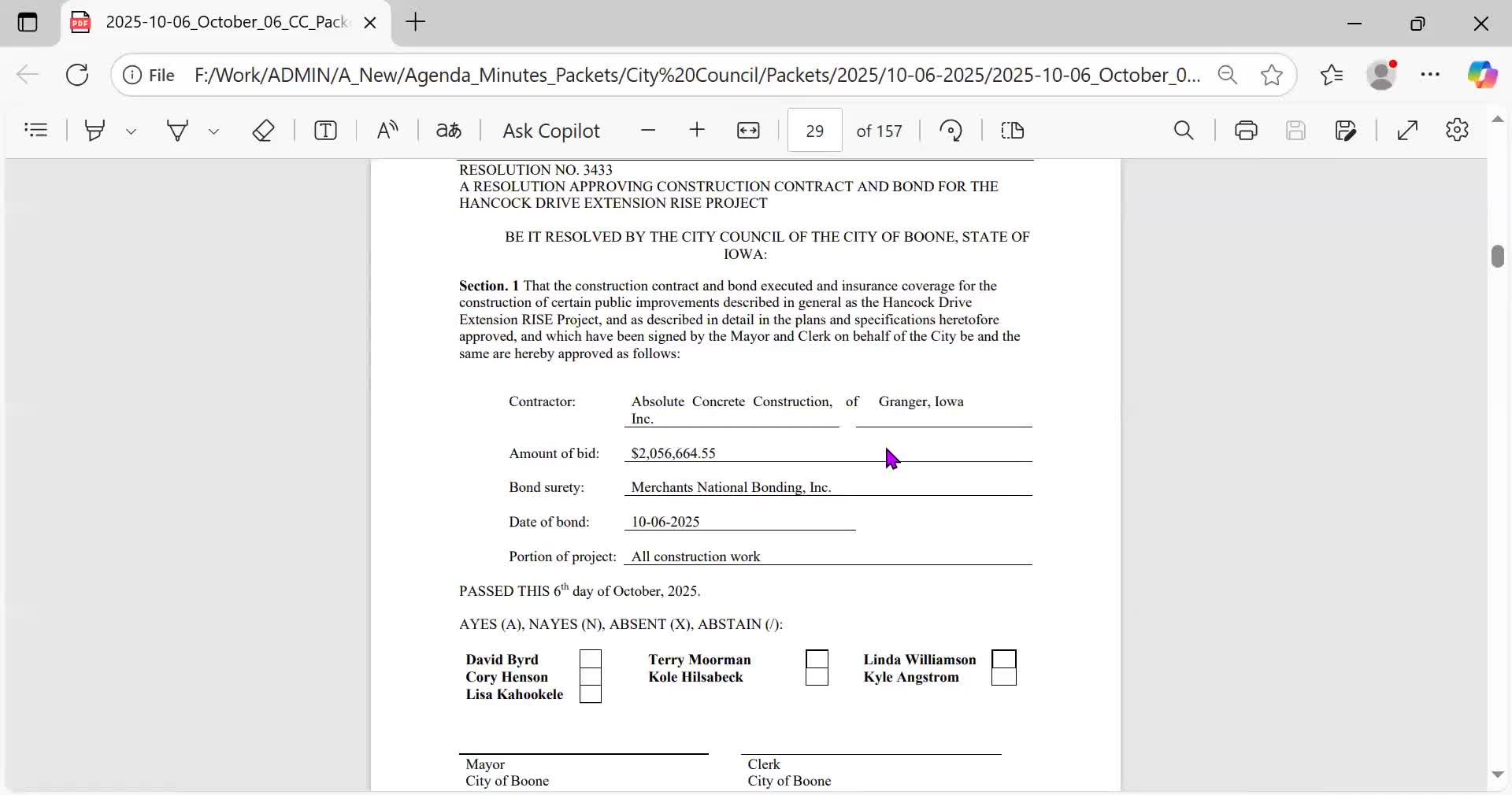Check the box beside Terry Moorman

[x=817, y=659]
